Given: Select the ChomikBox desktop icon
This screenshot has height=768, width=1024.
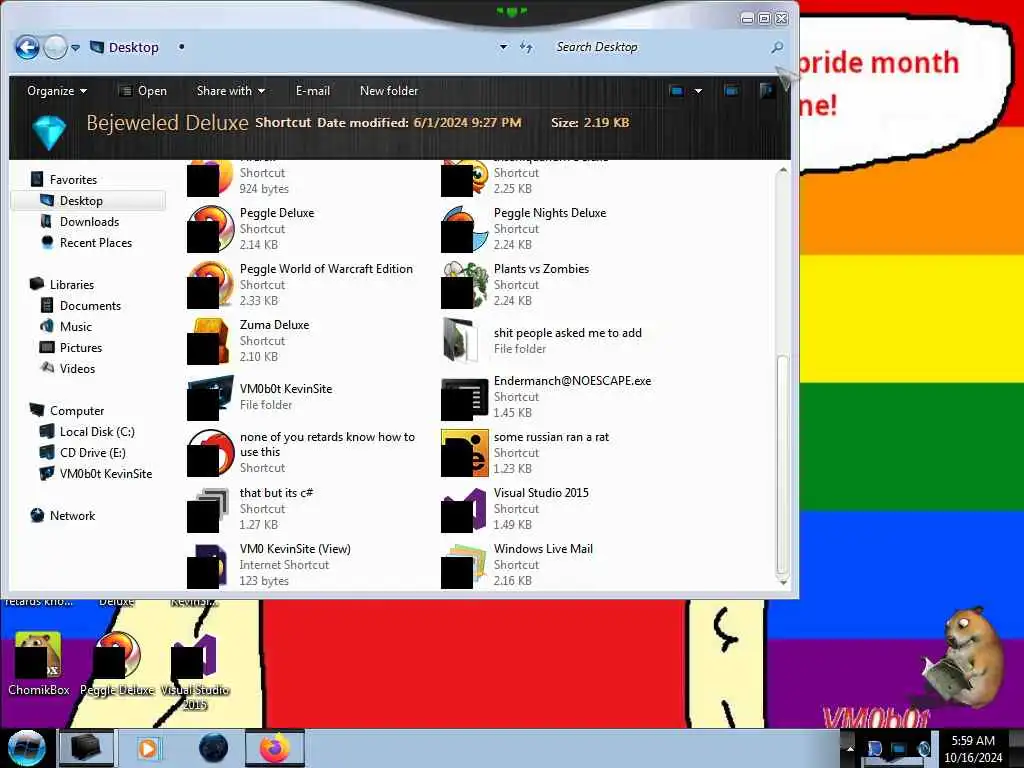Looking at the screenshot, I should pyautogui.click(x=39, y=664).
